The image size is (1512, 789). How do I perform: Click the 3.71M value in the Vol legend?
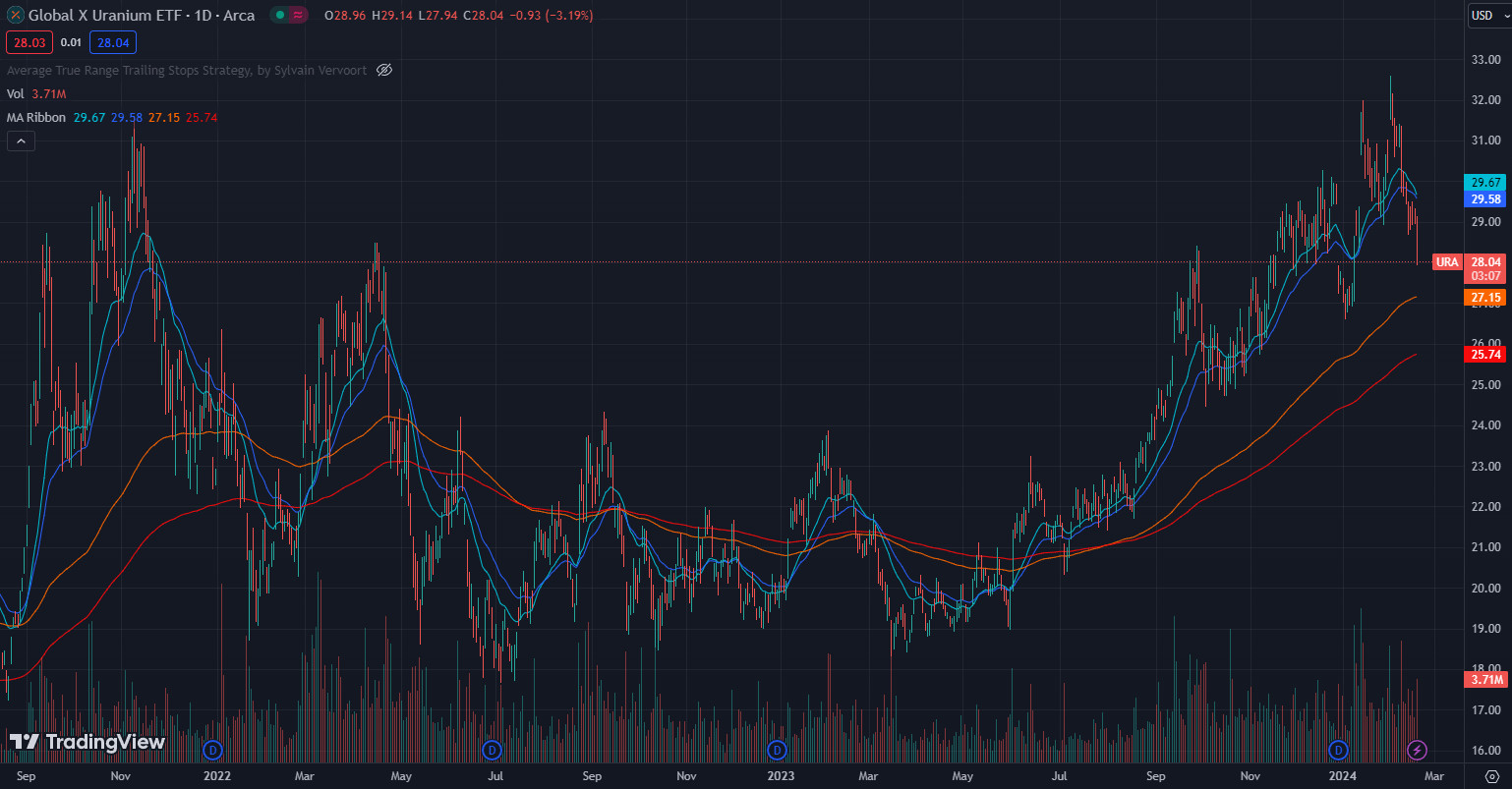pos(48,93)
